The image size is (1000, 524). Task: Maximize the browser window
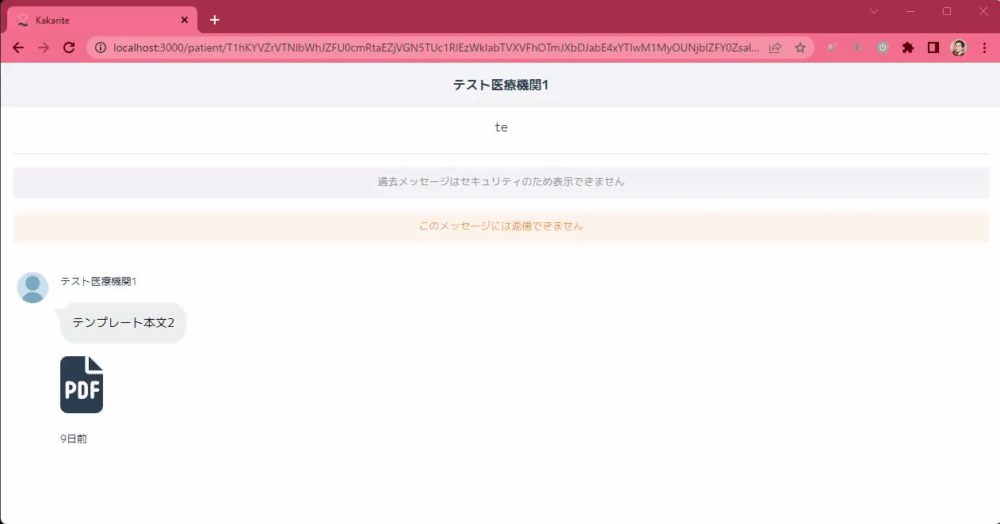[947, 11]
